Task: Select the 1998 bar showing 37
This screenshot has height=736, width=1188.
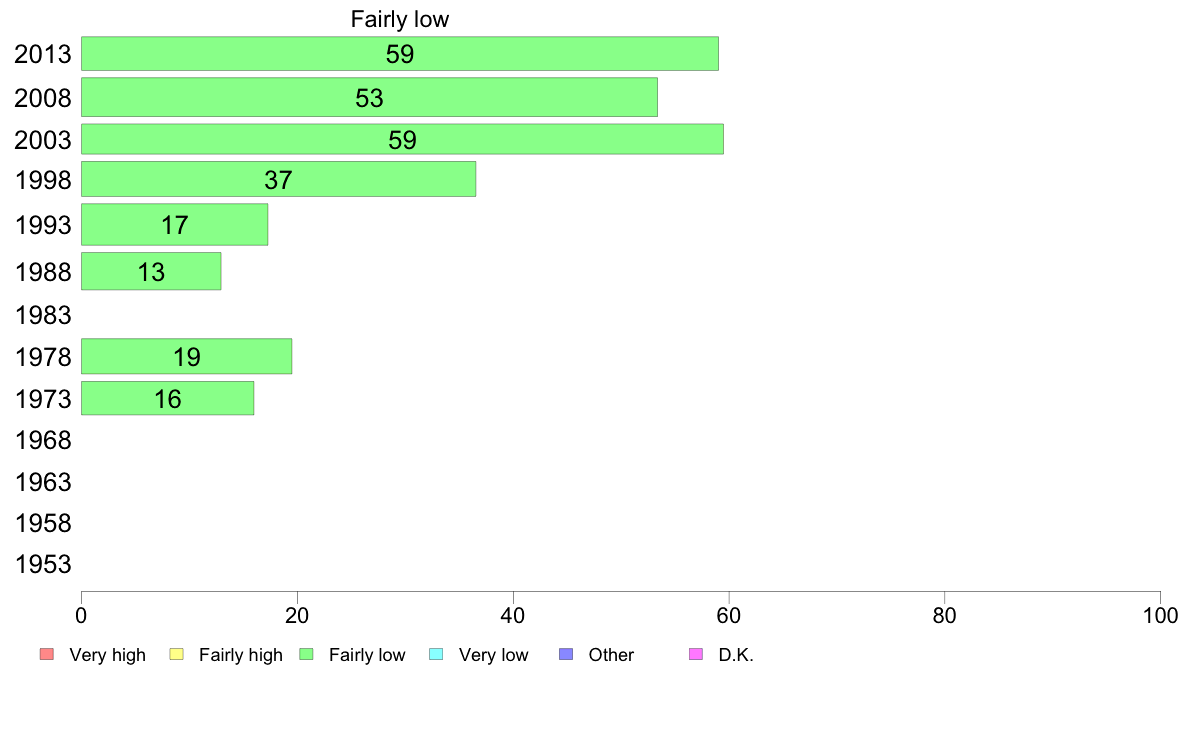Action: [x=279, y=179]
